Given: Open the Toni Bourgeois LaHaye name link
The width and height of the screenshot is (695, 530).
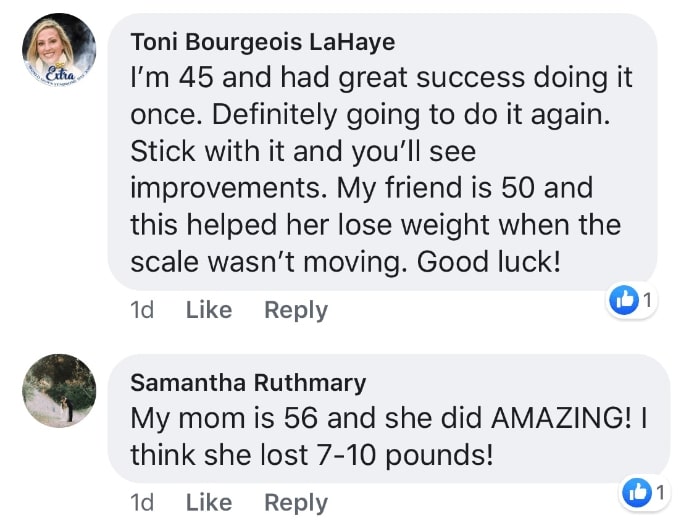Looking at the screenshot, I should [263, 42].
